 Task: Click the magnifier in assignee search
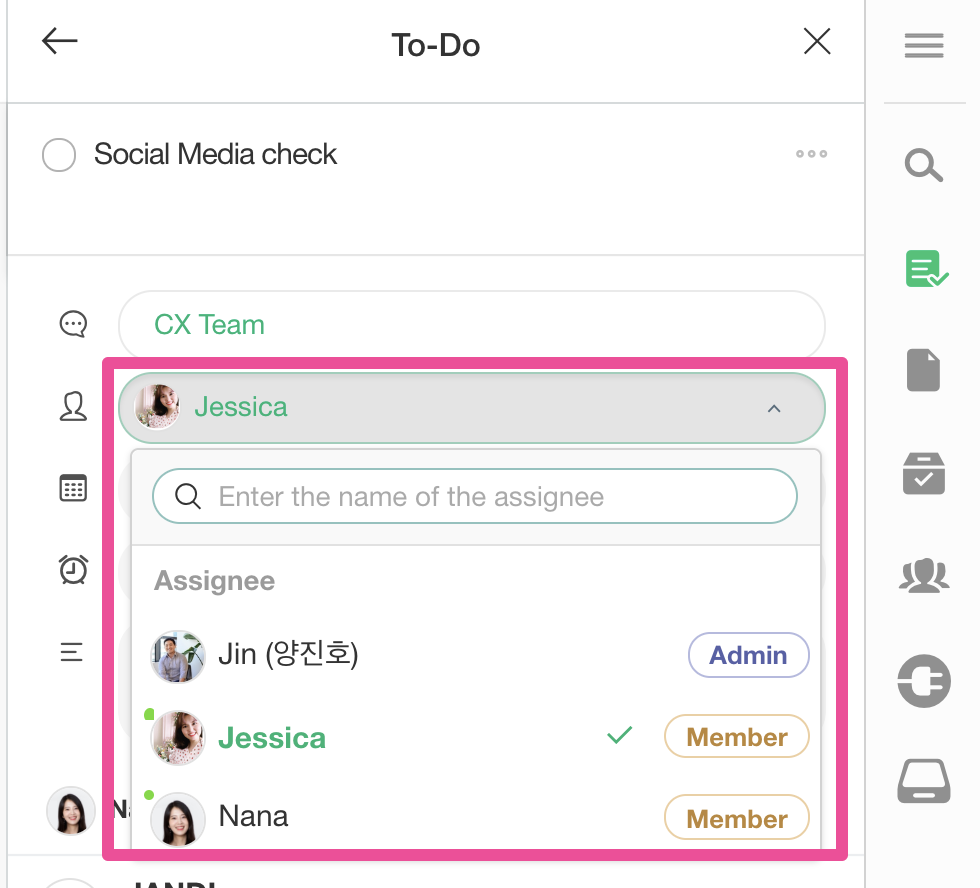[188, 496]
